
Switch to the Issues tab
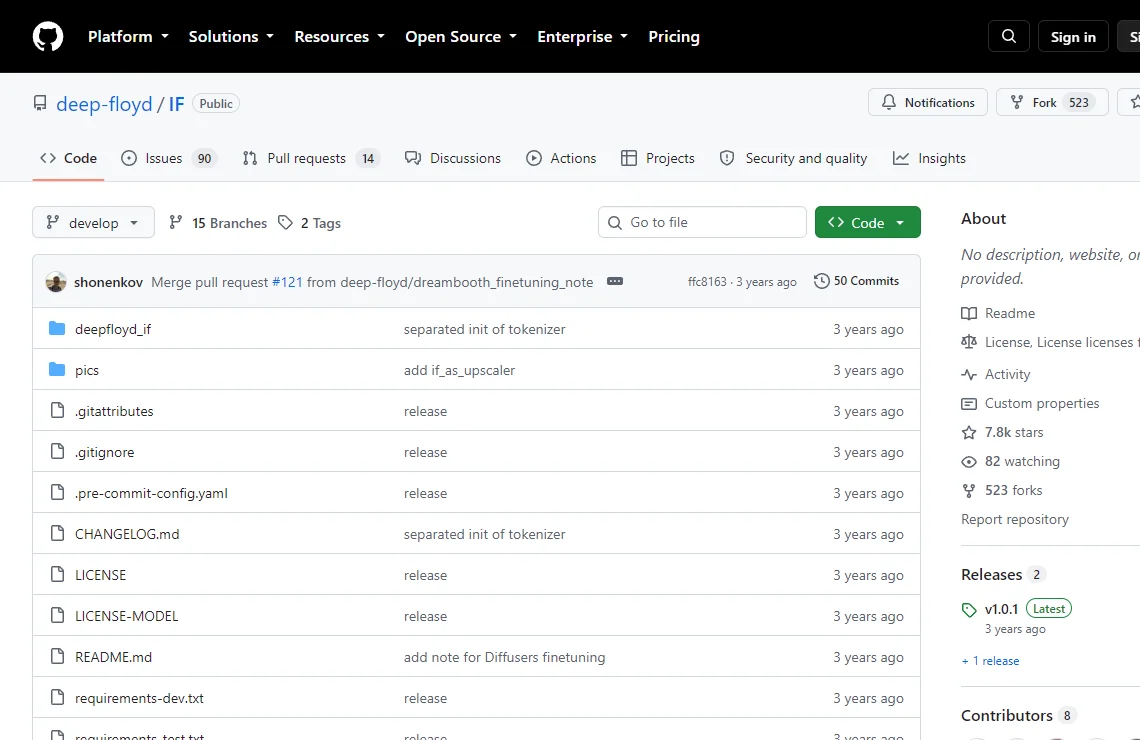169,158
